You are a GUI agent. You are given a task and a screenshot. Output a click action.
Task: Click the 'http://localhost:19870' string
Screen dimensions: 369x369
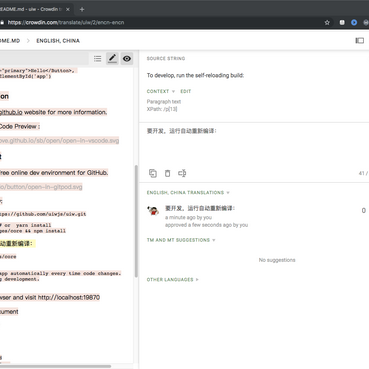tap(69, 297)
